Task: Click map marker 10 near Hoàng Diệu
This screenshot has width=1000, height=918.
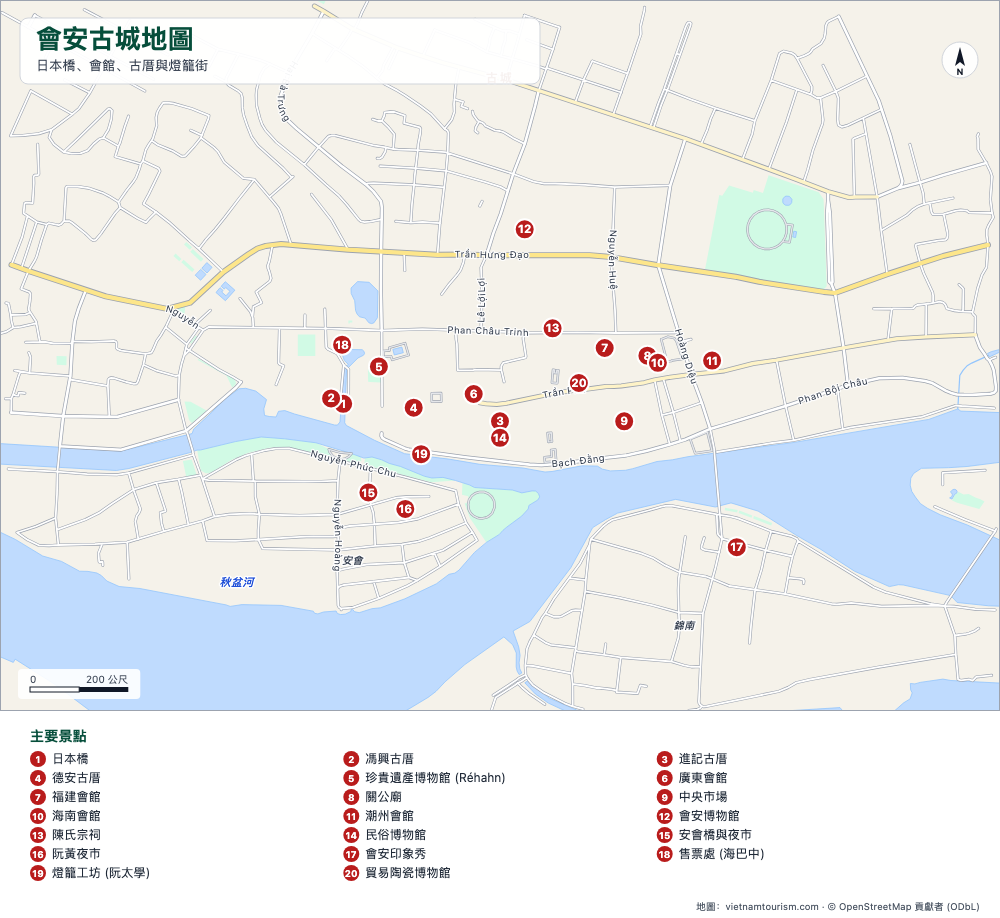Action: click(658, 363)
